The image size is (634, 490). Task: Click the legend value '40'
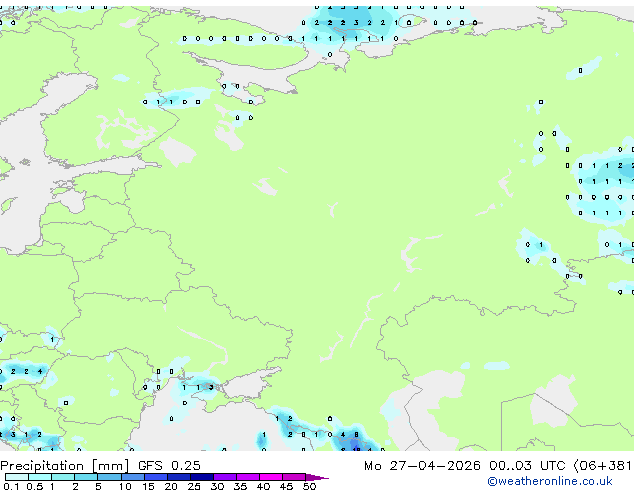coord(263,486)
